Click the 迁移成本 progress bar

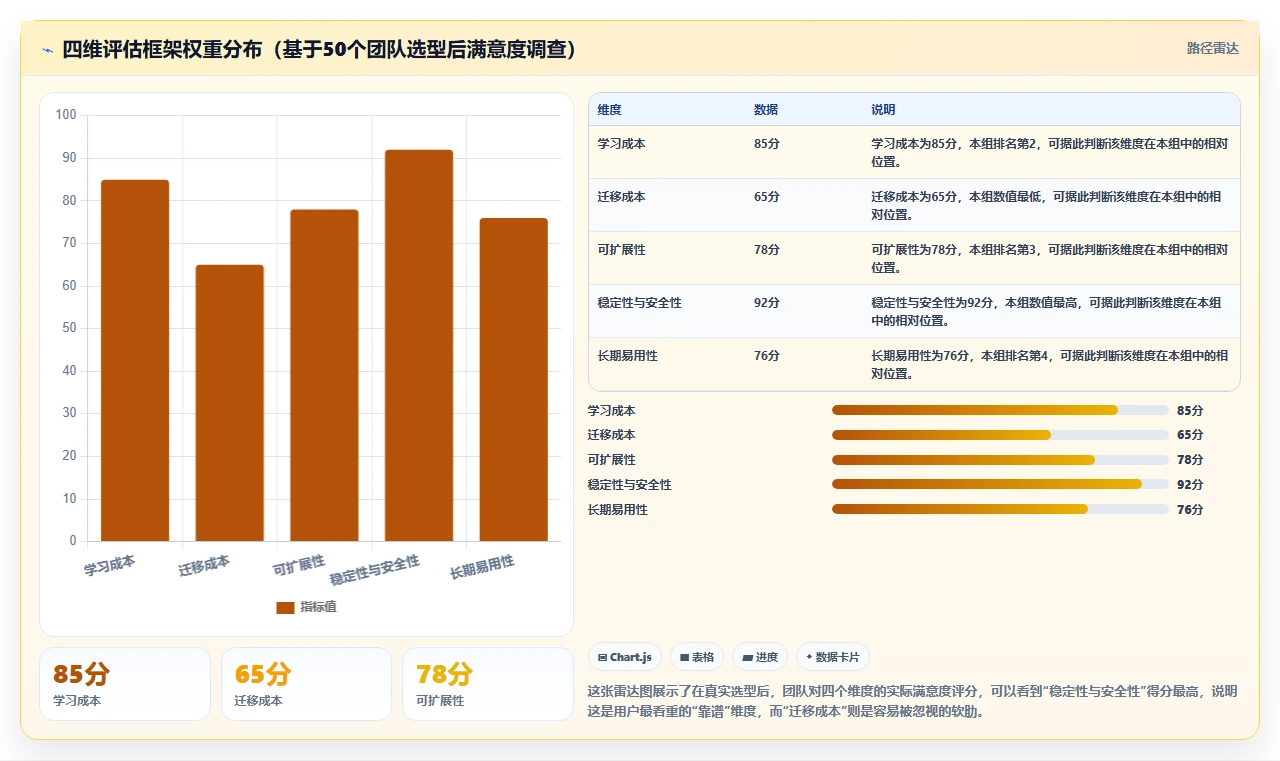(1000, 435)
